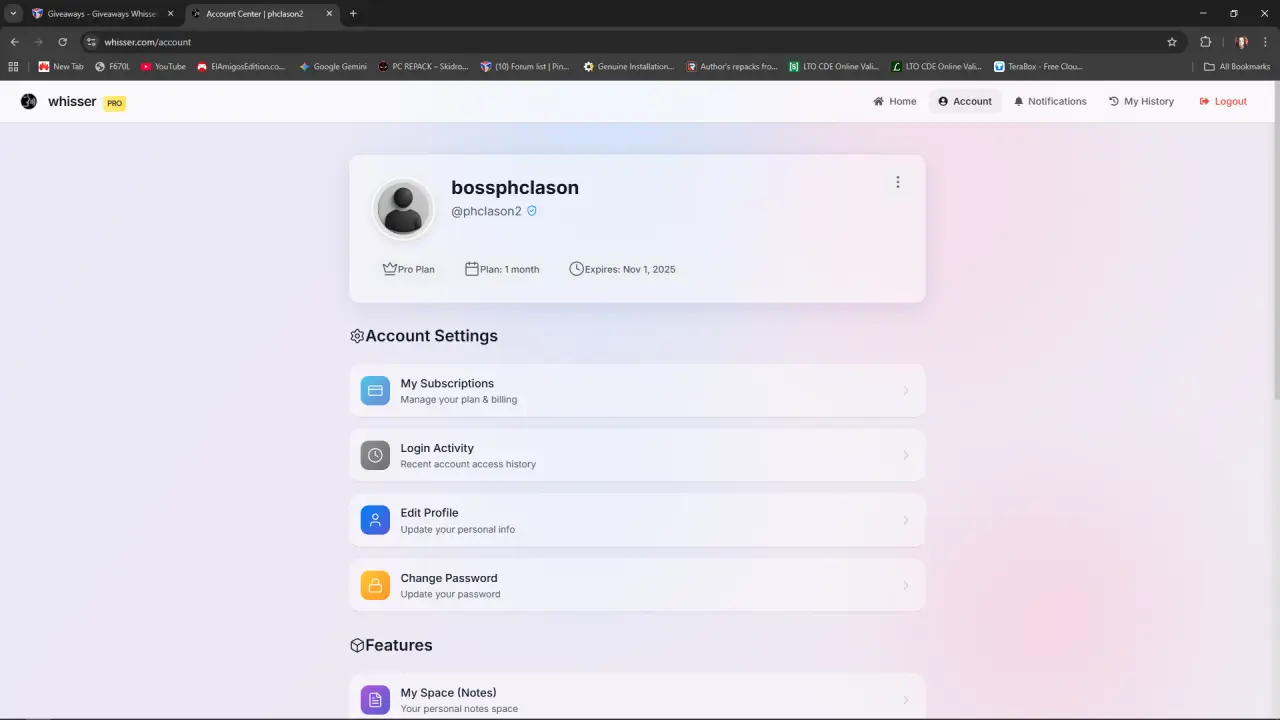Open Edit Profile row chevron
The image size is (1280, 720).
[x=906, y=520]
